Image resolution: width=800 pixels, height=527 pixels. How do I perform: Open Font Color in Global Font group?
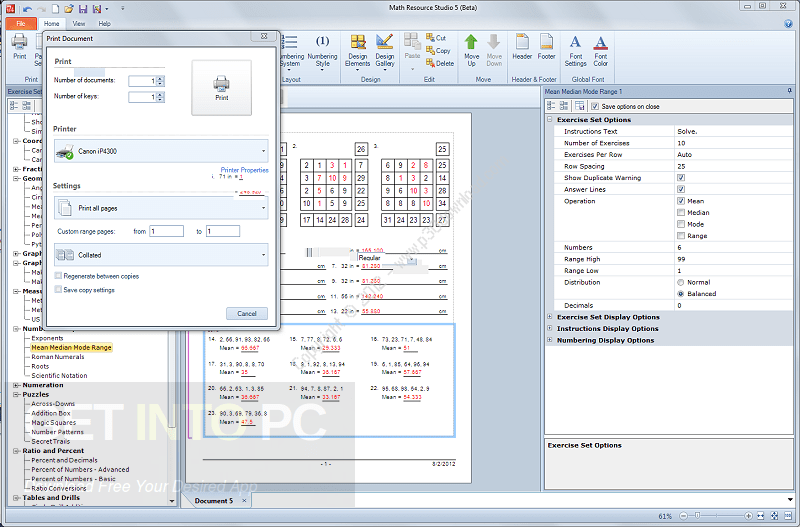tap(601, 51)
